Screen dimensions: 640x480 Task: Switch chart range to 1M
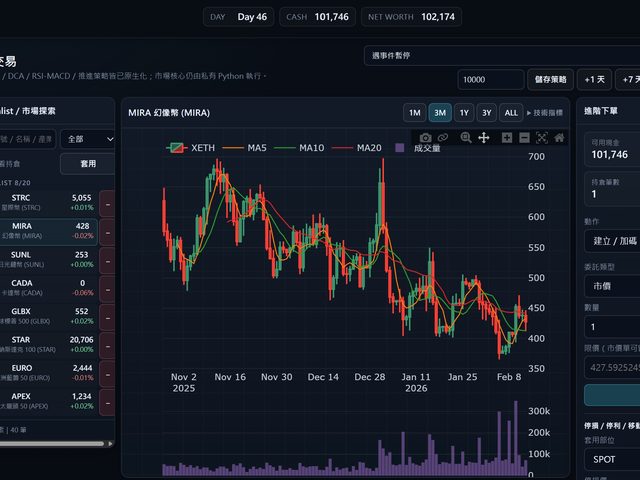415,113
